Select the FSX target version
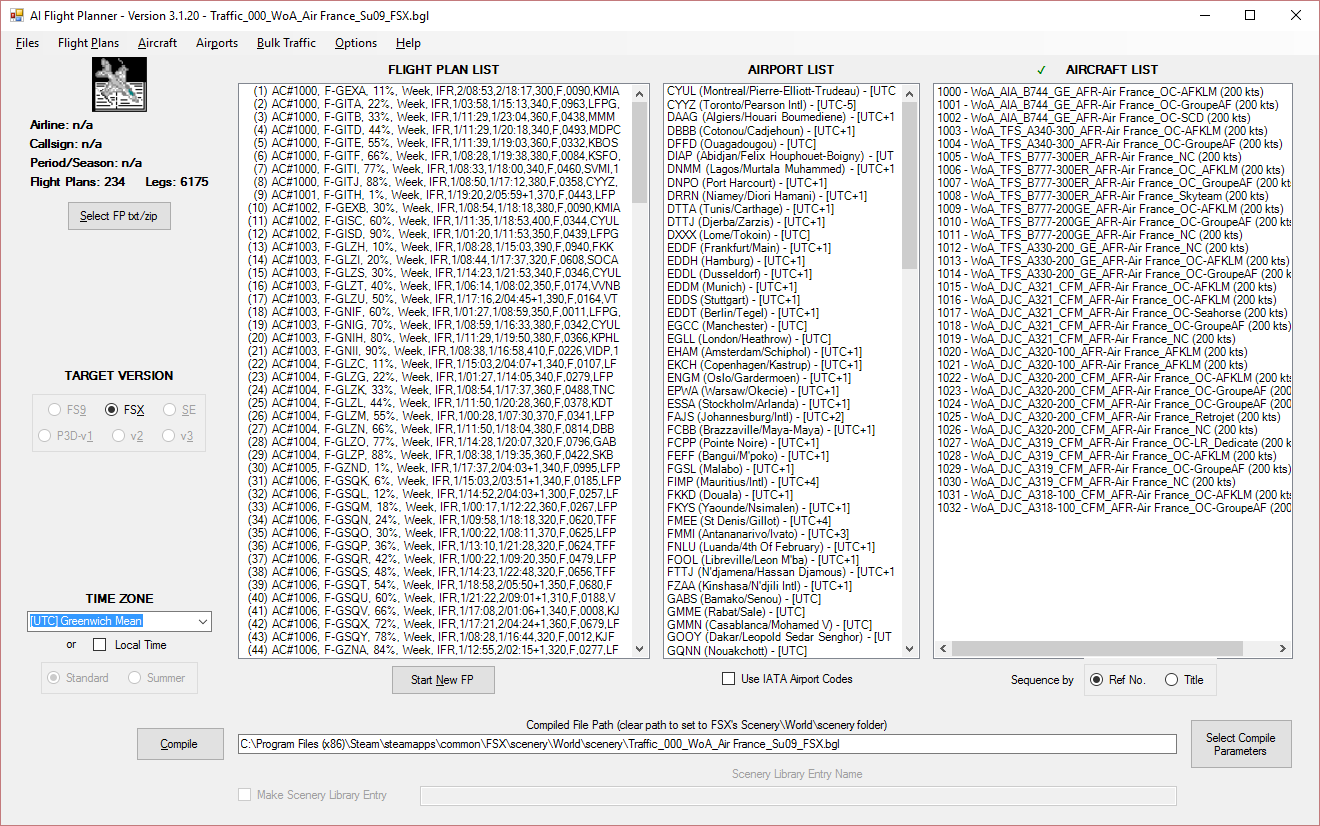1320x826 pixels. coord(125,410)
